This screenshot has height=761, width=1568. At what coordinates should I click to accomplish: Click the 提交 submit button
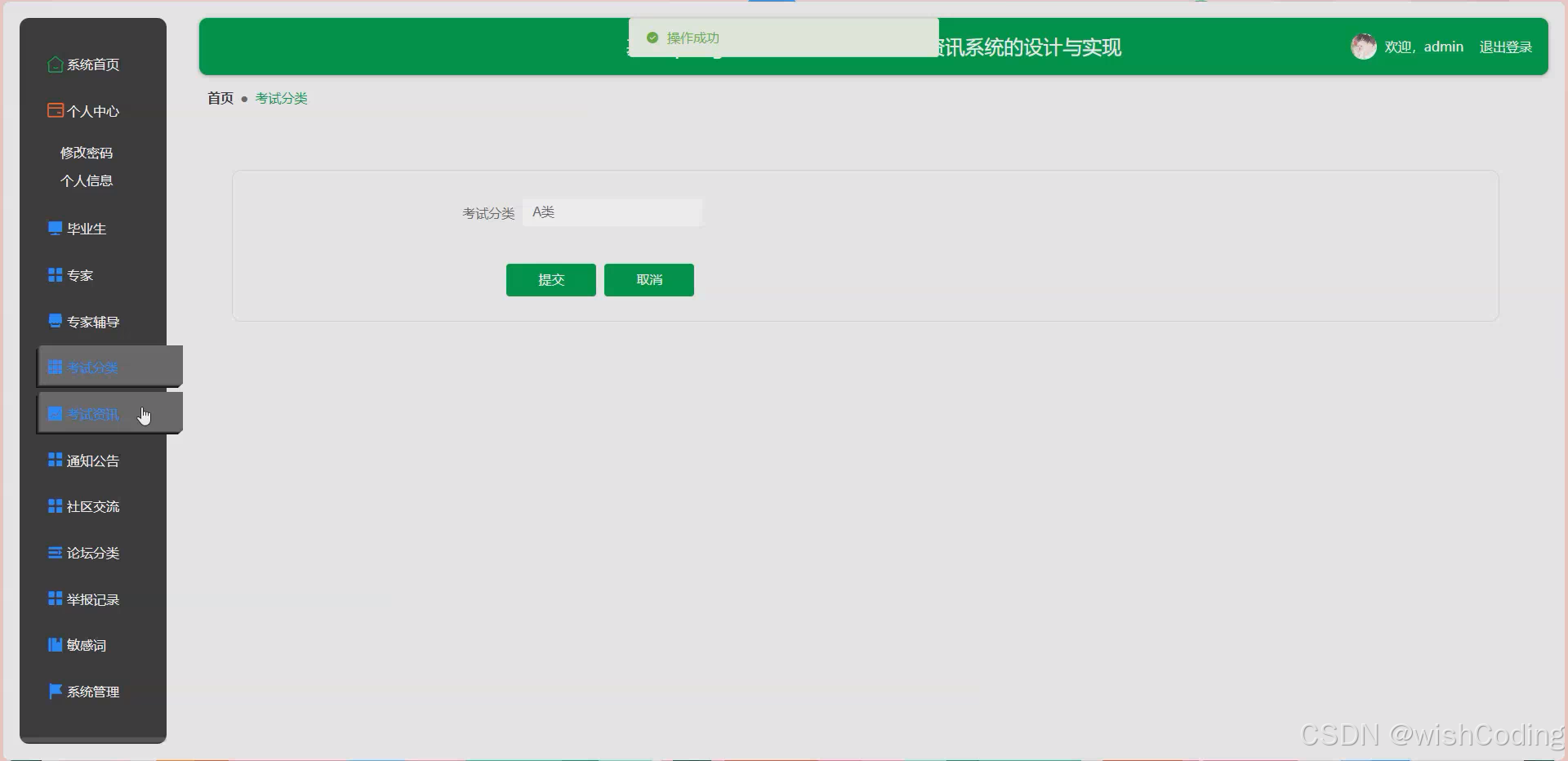coord(550,279)
